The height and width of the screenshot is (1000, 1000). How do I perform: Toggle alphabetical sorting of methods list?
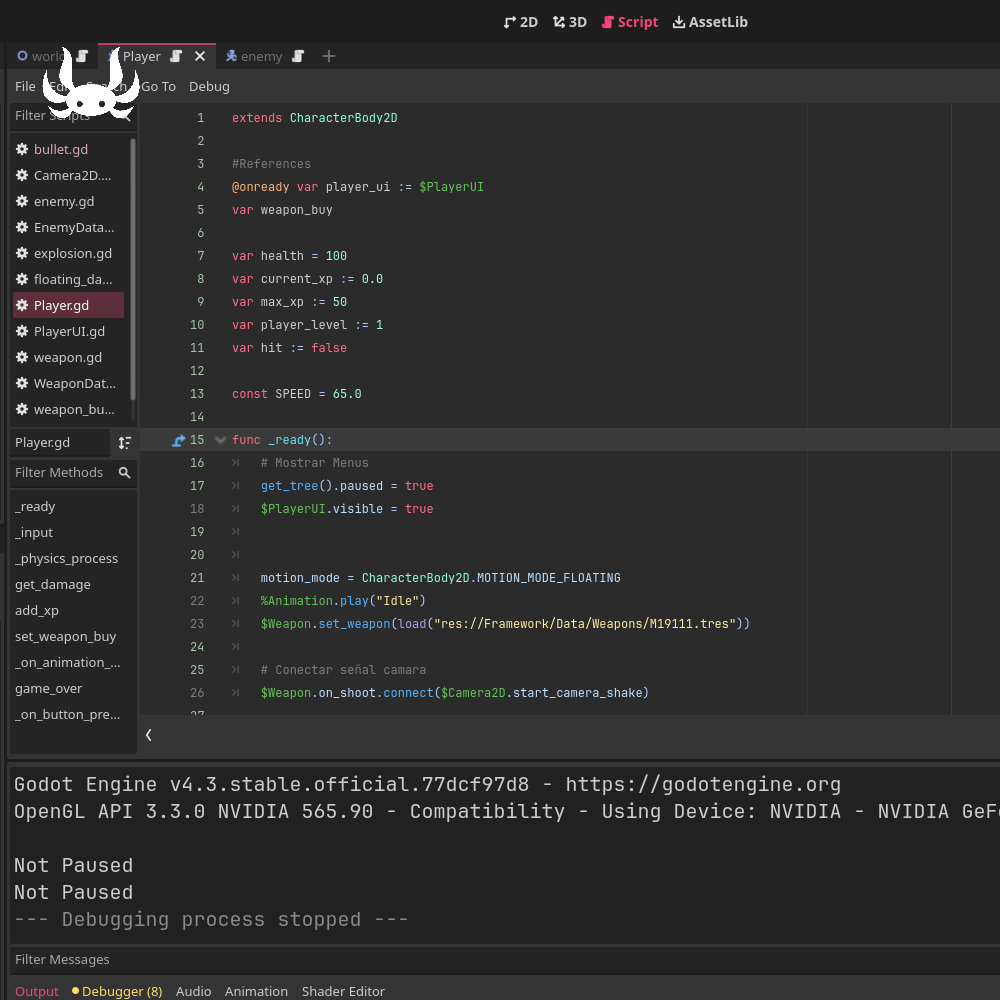(124, 443)
